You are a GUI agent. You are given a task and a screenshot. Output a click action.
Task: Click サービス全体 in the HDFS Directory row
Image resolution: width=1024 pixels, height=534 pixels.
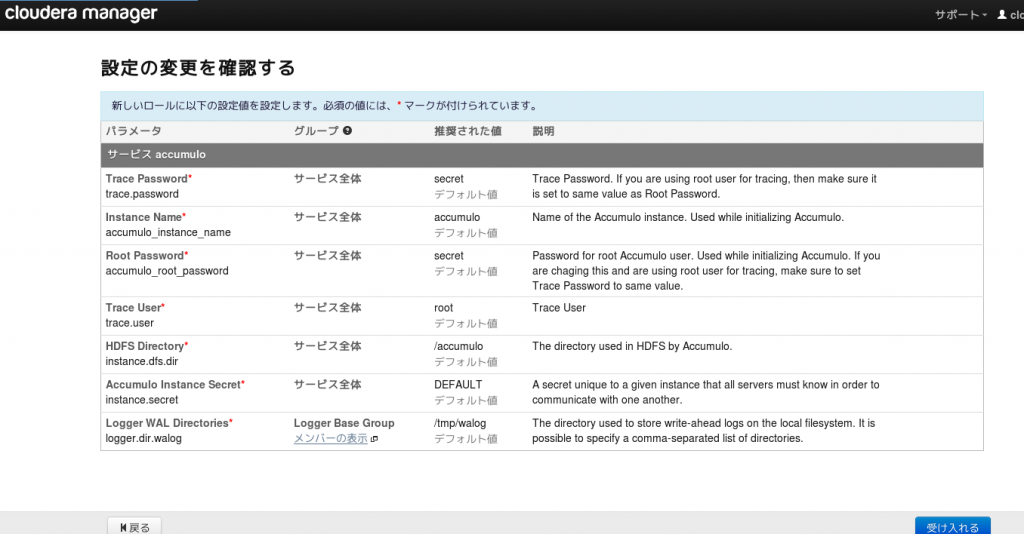tap(327, 346)
